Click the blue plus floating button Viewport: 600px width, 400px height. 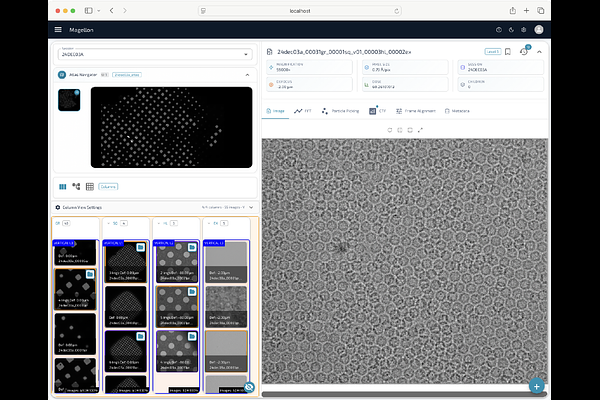click(x=537, y=387)
